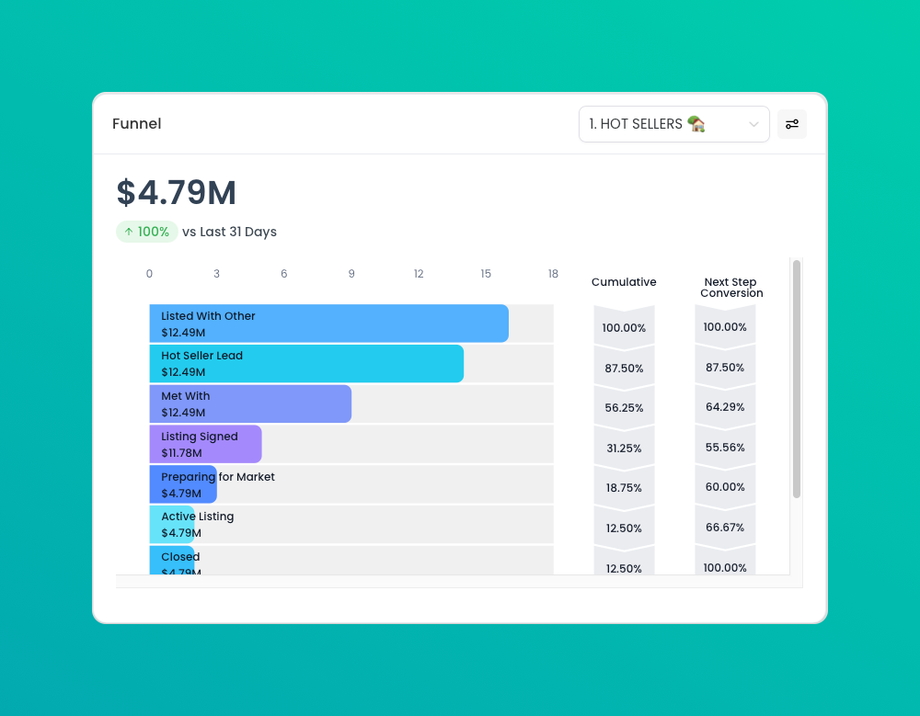
Task: Click the axis tick label 18
Action: (x=553, y=273)
